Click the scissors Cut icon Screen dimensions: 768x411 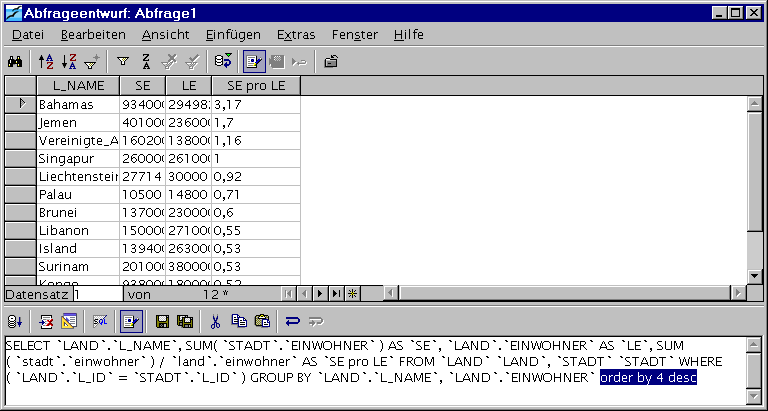(x=214, y=322)
